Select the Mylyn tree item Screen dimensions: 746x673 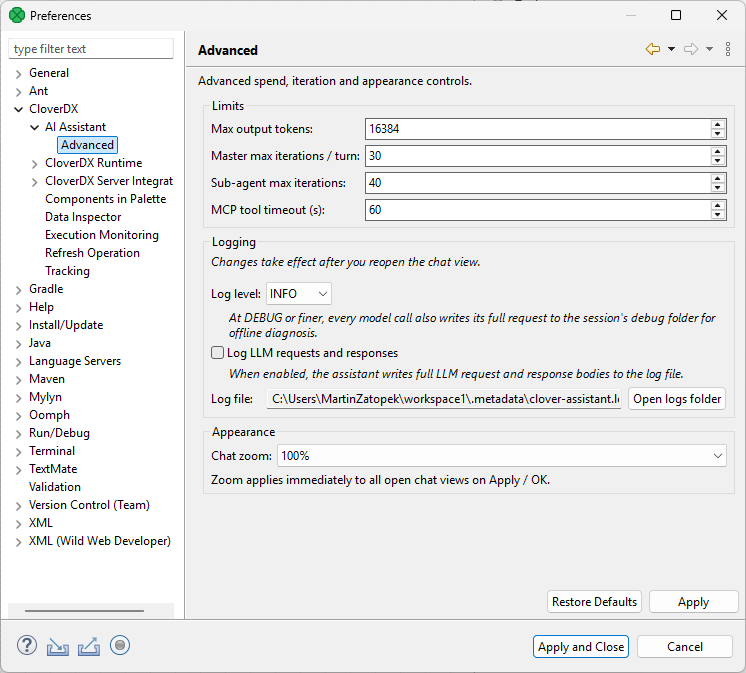pyautogui.click(x=45, y=397)
